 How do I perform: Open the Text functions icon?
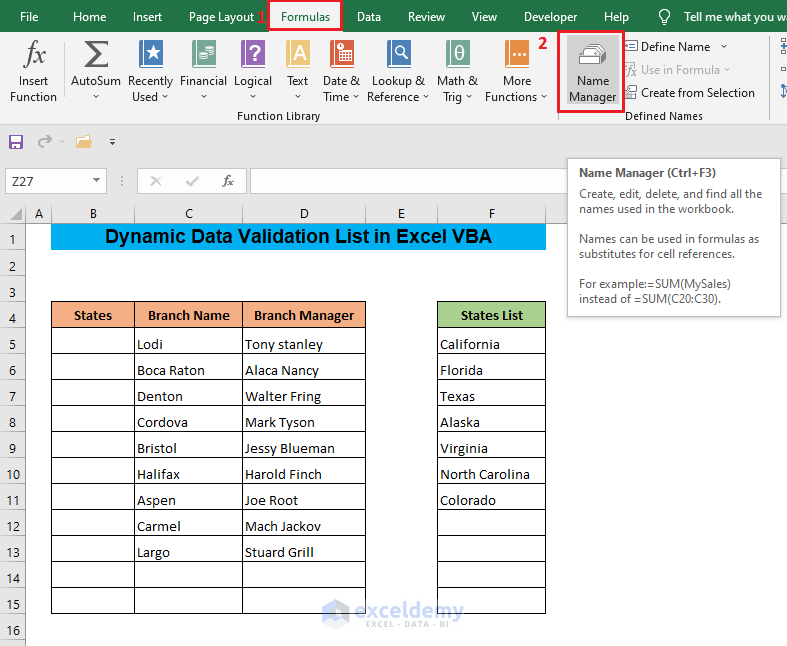298,70
